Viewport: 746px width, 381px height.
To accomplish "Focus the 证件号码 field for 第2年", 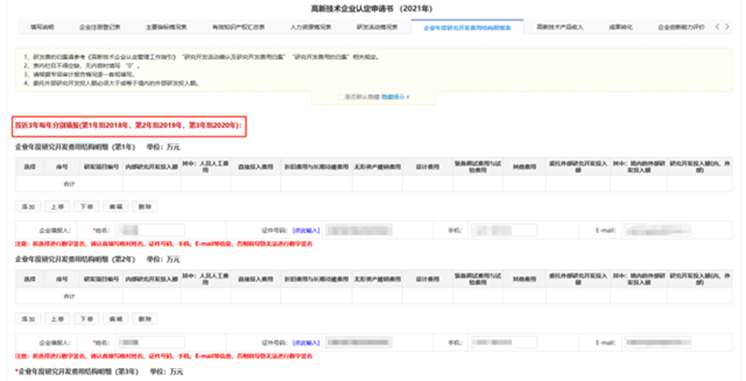I will click(x=360, y=342).
